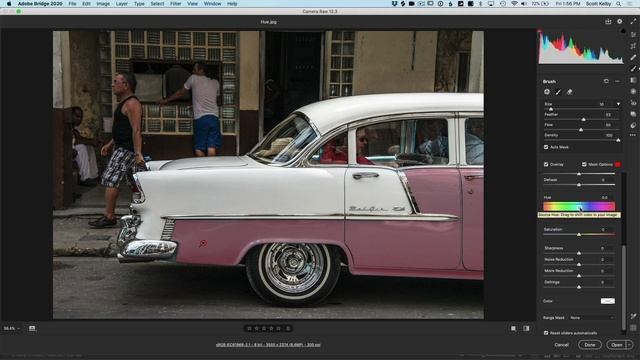
Task: Click the zoom tool icon in lower right toolbar
Action: point(633,316)
